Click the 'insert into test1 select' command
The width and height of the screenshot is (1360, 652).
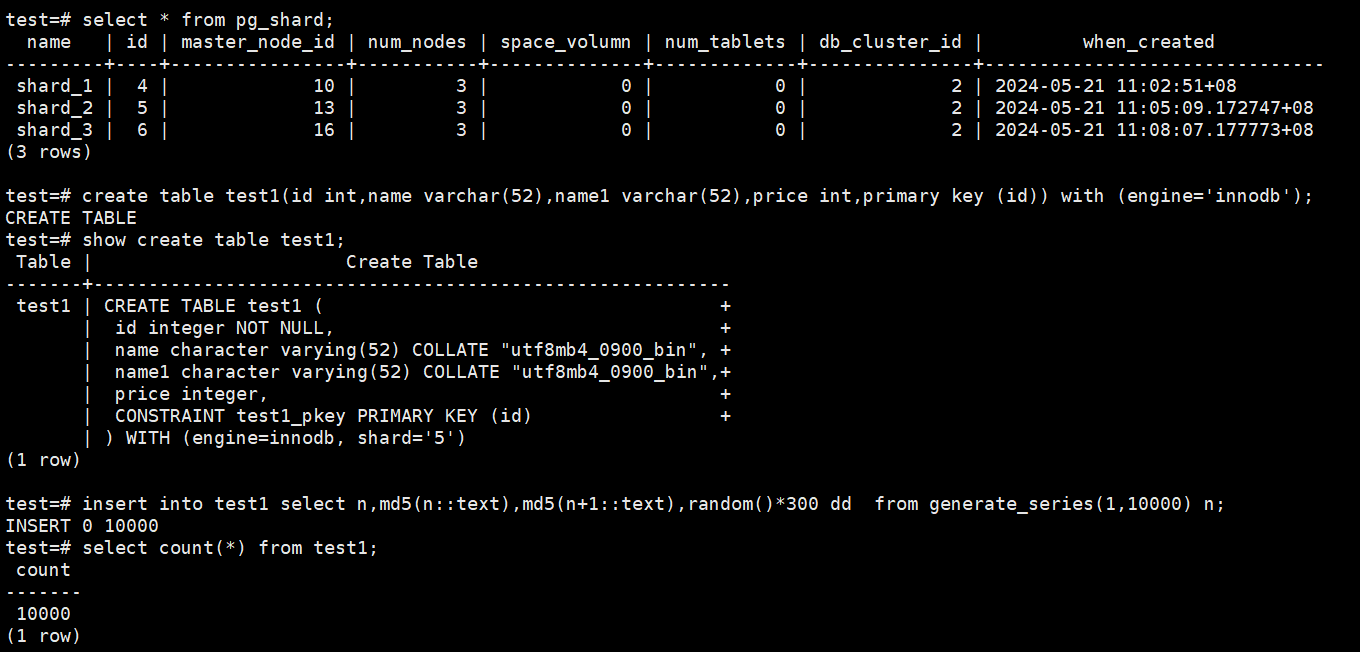[x=653, y=504]
